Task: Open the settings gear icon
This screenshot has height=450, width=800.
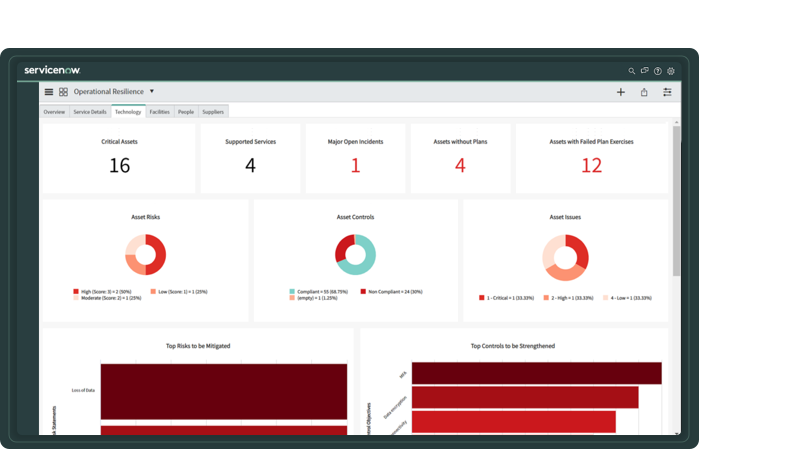Action: [x=671, y=71]
